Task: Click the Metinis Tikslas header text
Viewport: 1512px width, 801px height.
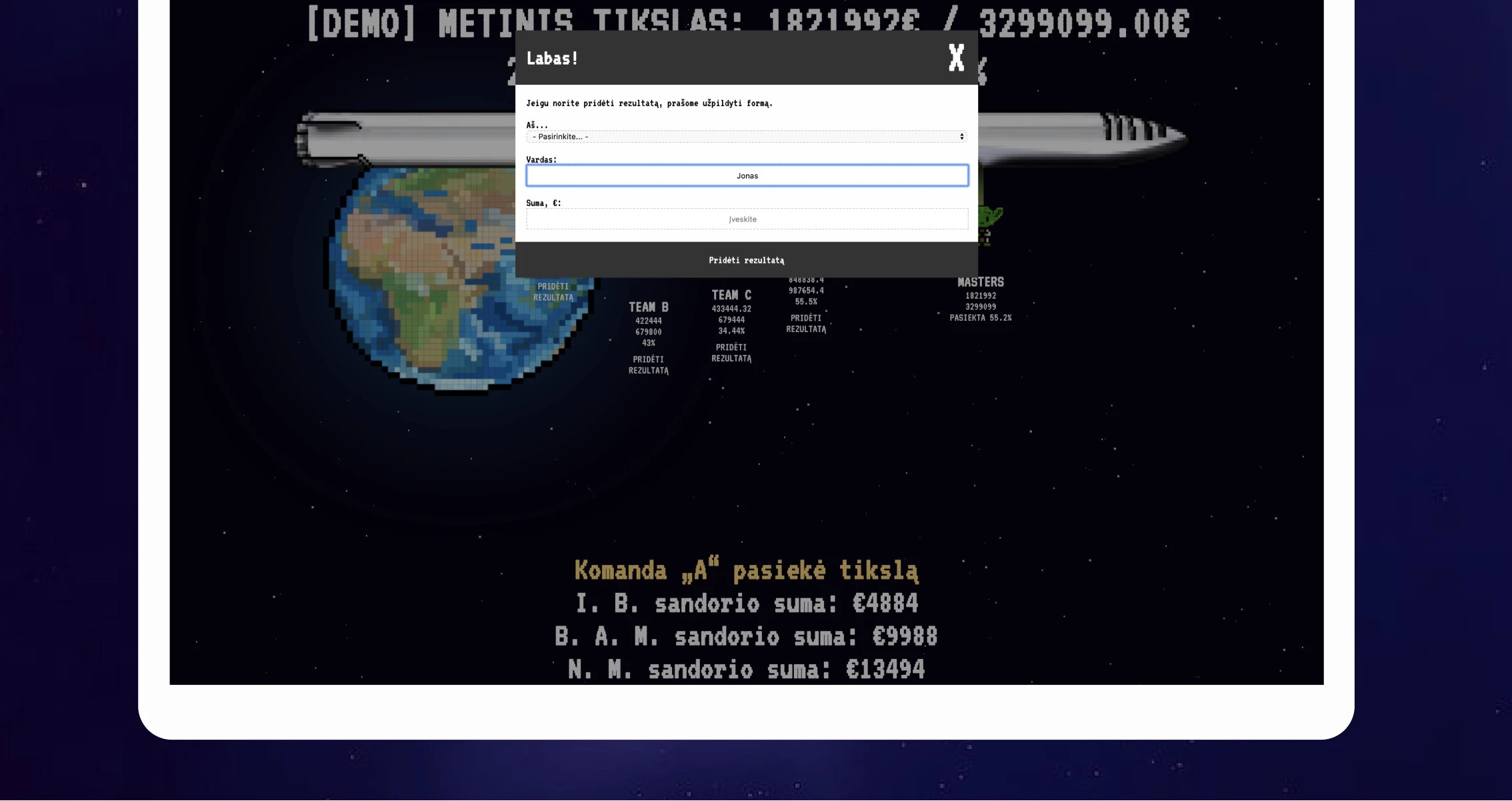Action: (748, 22)
